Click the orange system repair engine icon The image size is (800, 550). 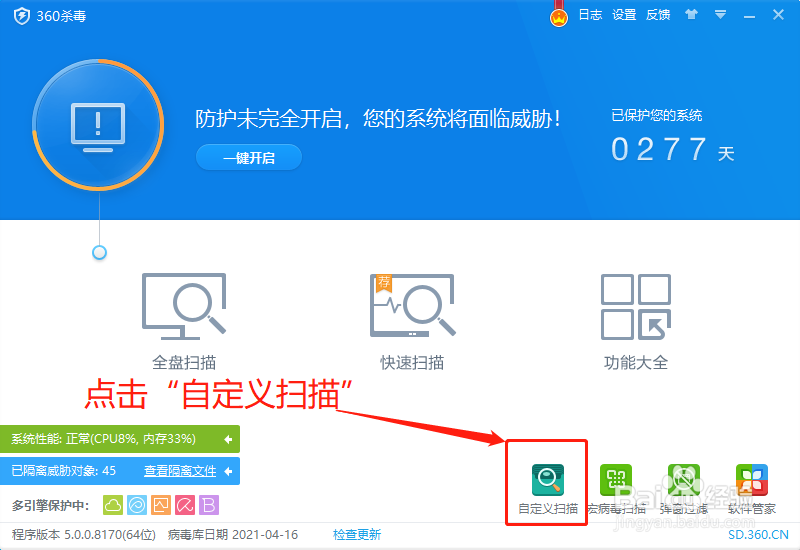pos(161,505)
